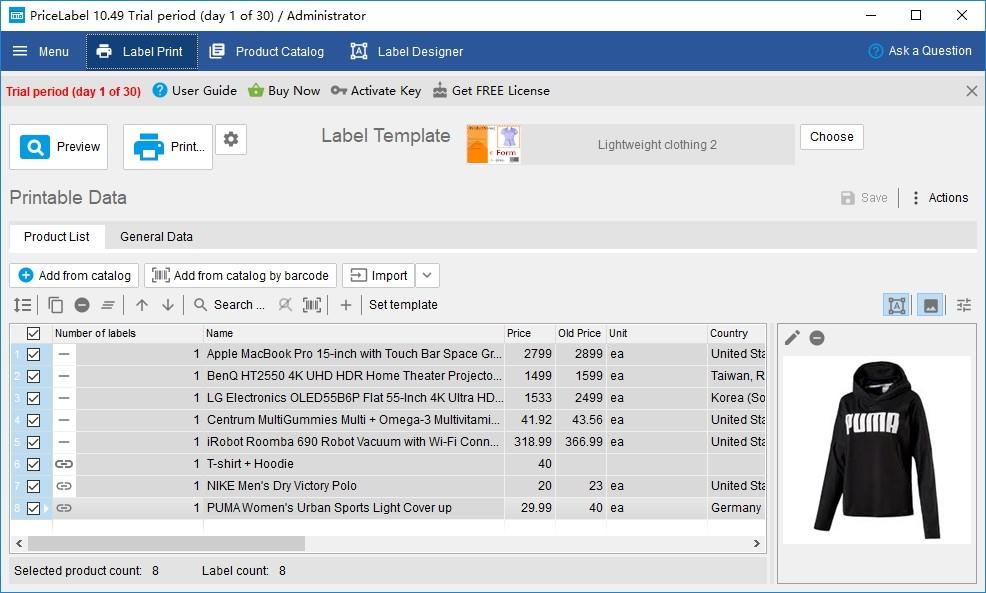
Task: Click Add from catalog by barcode
Action: 240,275
